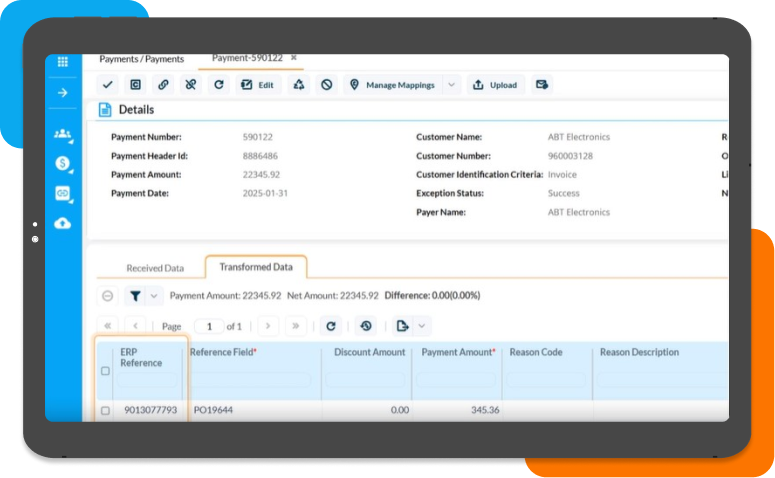Open the cloud upload sidebar icon
The height and width of the screenshot is (478, 775).
click(x=63, y=223)
